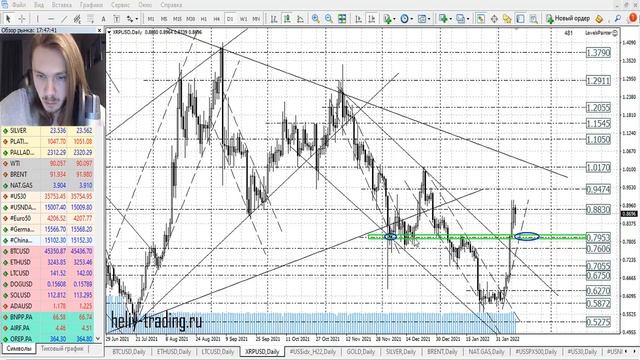Open the Графики menu
The height and width of the screenshot is (360, 640).
(91, 5)
